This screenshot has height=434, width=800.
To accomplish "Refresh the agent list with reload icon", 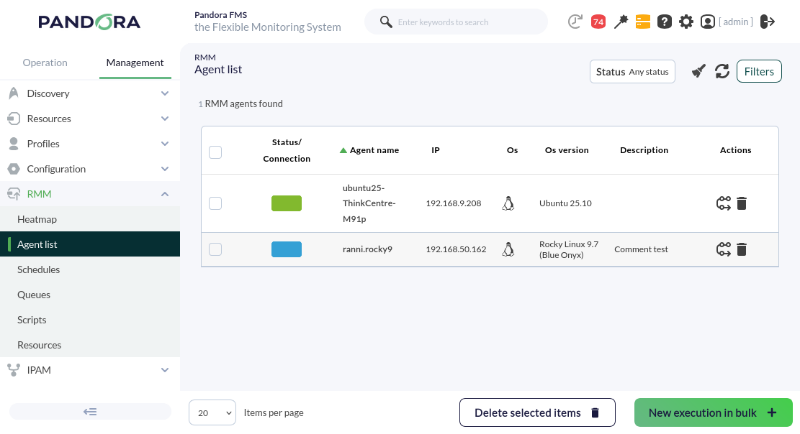I will click(x=722, y=71).
